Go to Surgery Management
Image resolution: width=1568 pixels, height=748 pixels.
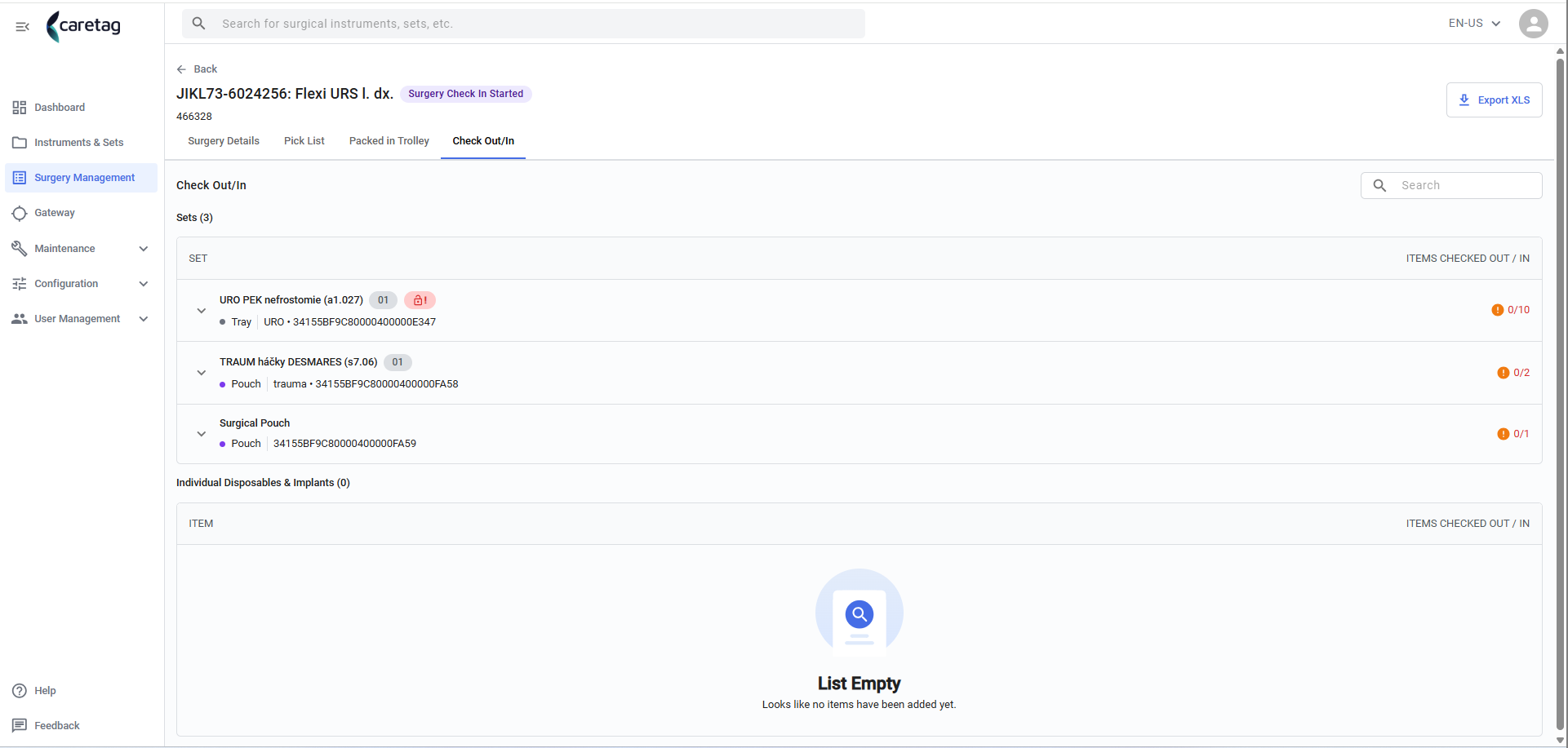(81, 178)
